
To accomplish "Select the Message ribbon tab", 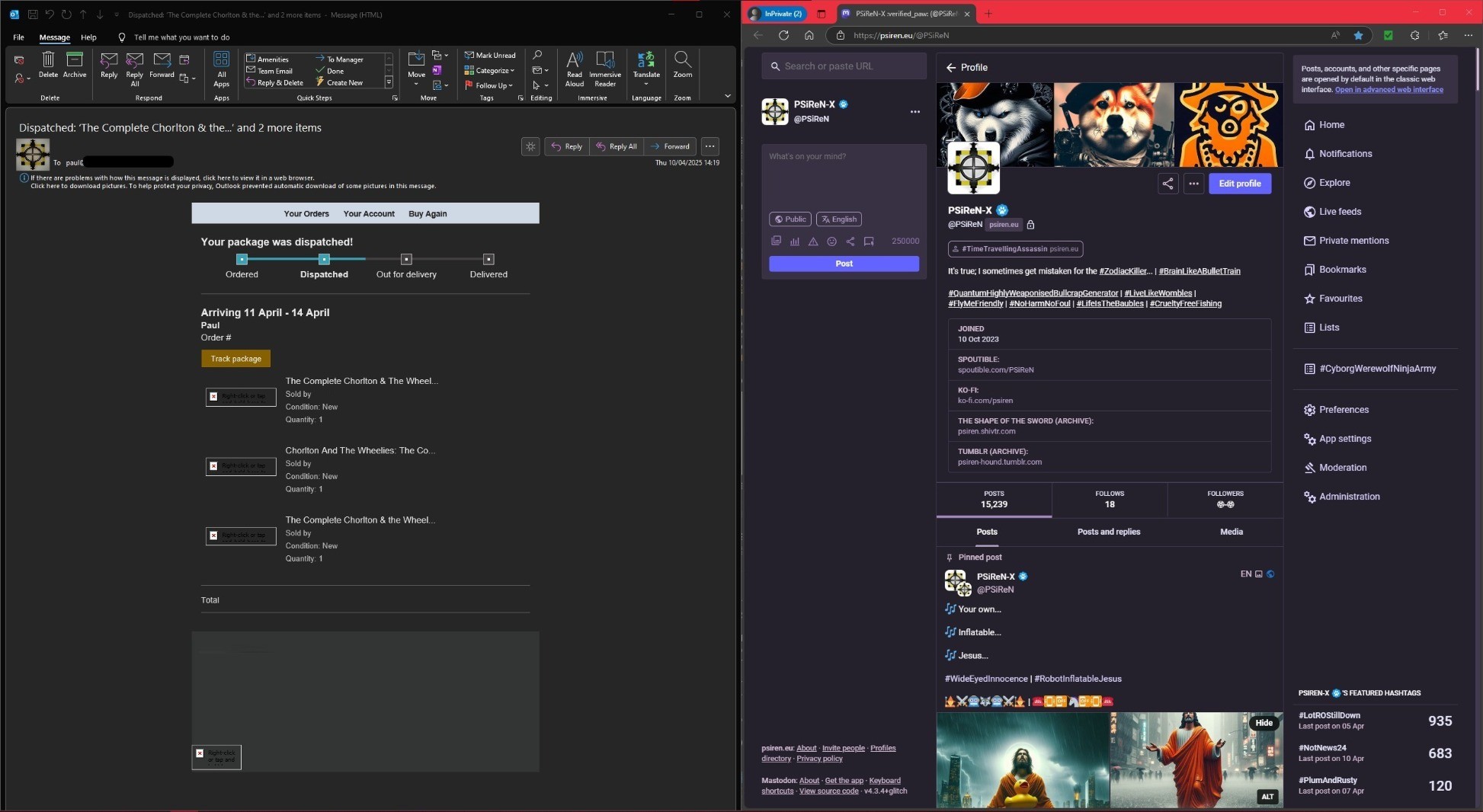I will click(x=55, y=37).
